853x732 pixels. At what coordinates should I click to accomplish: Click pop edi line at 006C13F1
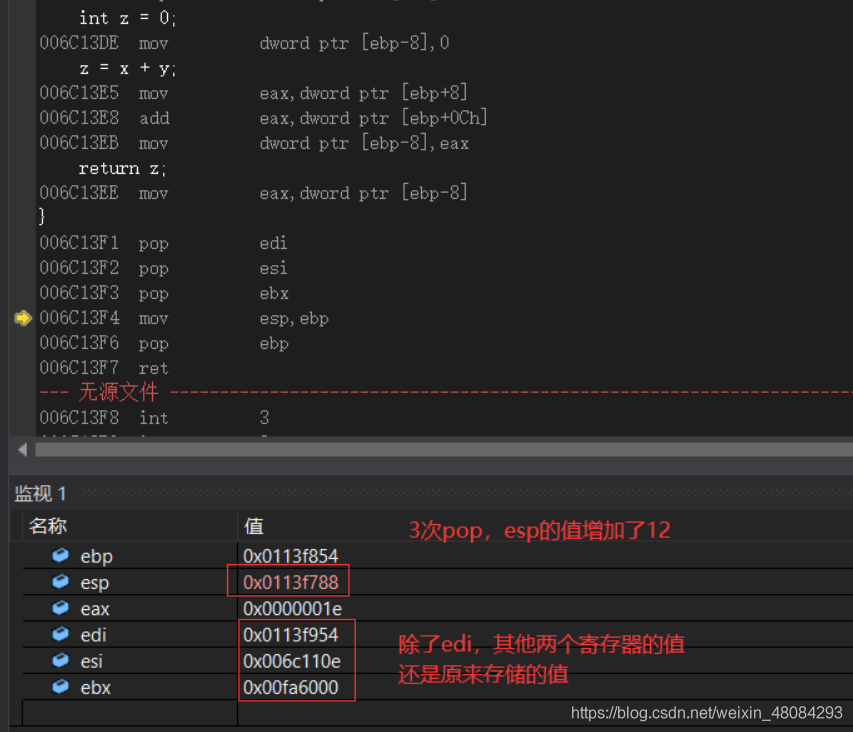click(163, 243)
